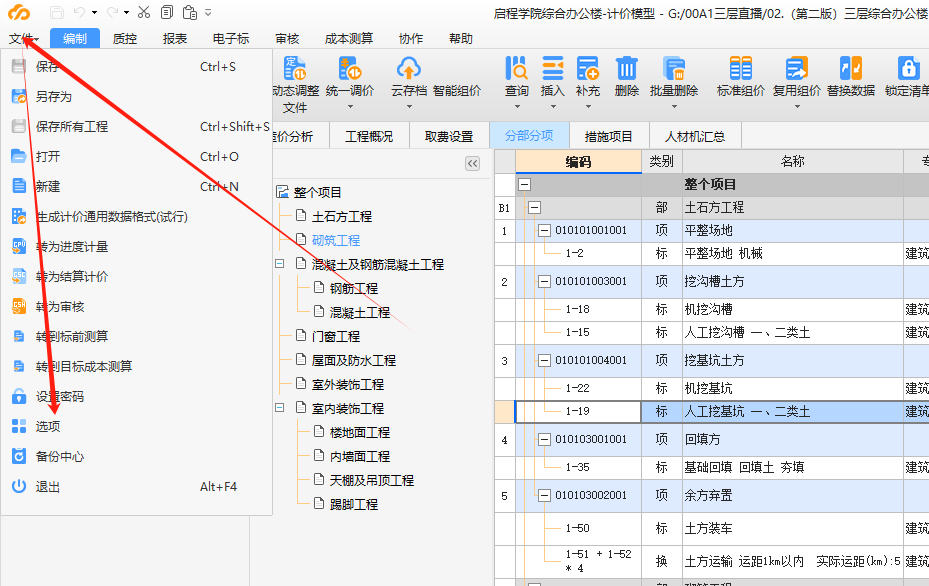The image size is (929, 586).
Task: Choose 退出 in the file menu
Action: pyautogui.click(x=136, y=487)
